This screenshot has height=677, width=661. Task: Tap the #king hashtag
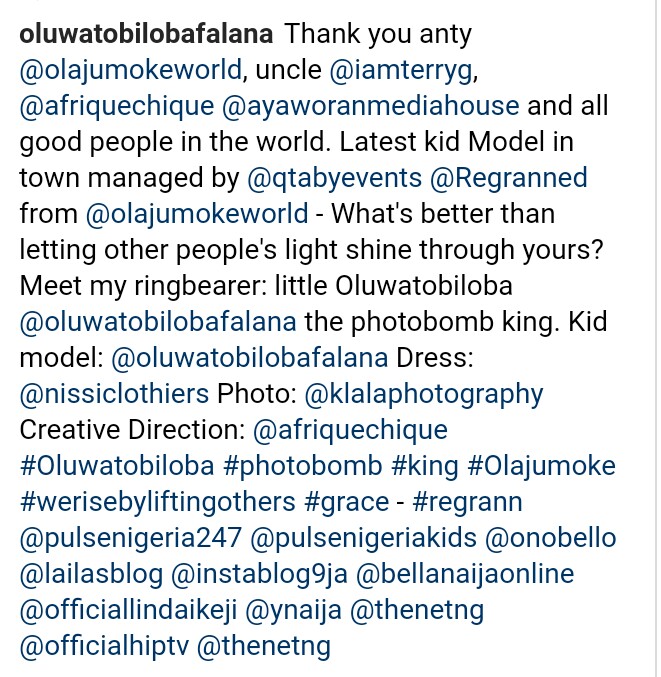coord(425,466)
